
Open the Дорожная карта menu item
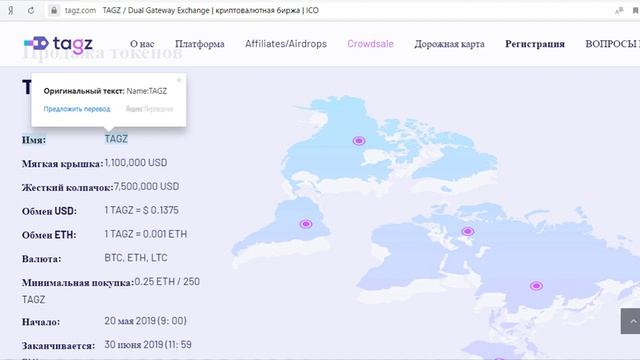point(449,44)
